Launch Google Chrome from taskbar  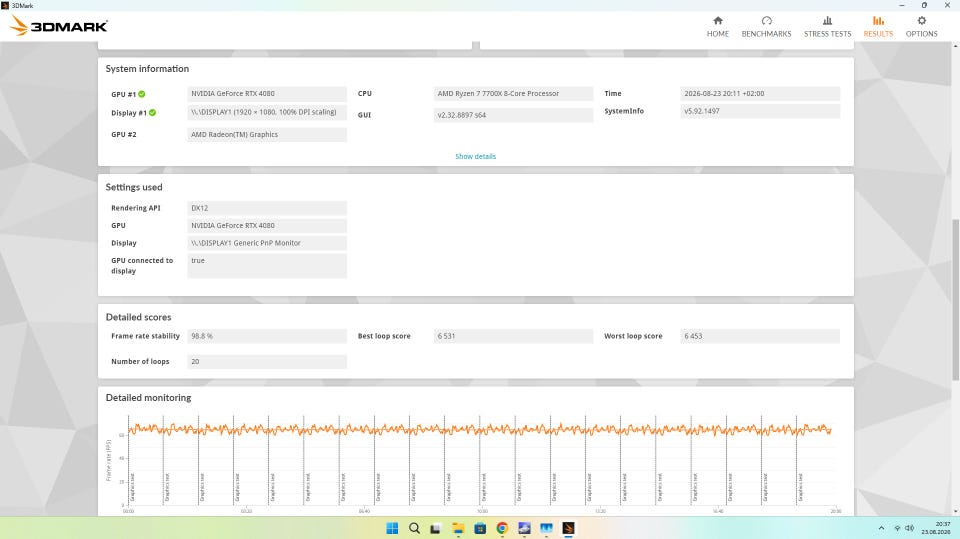click(502, 528)
